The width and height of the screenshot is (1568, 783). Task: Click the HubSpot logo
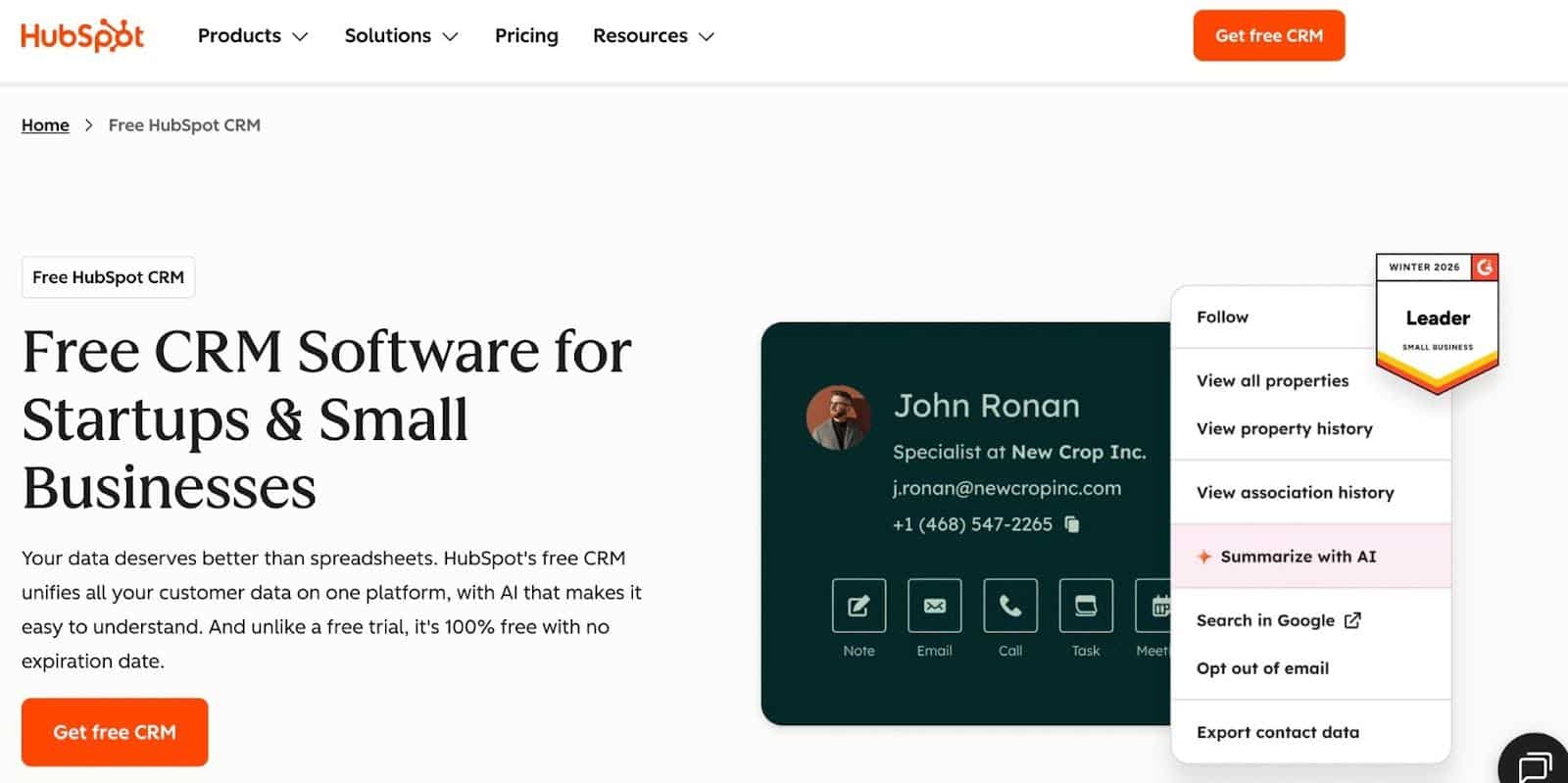coord(82,36)
